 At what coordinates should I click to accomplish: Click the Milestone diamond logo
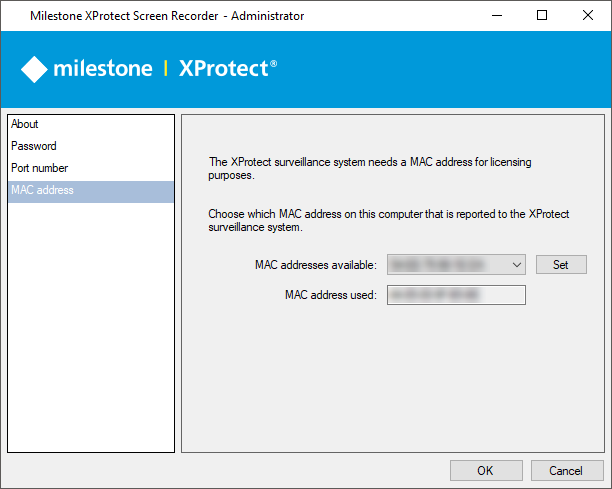(35, 69)
